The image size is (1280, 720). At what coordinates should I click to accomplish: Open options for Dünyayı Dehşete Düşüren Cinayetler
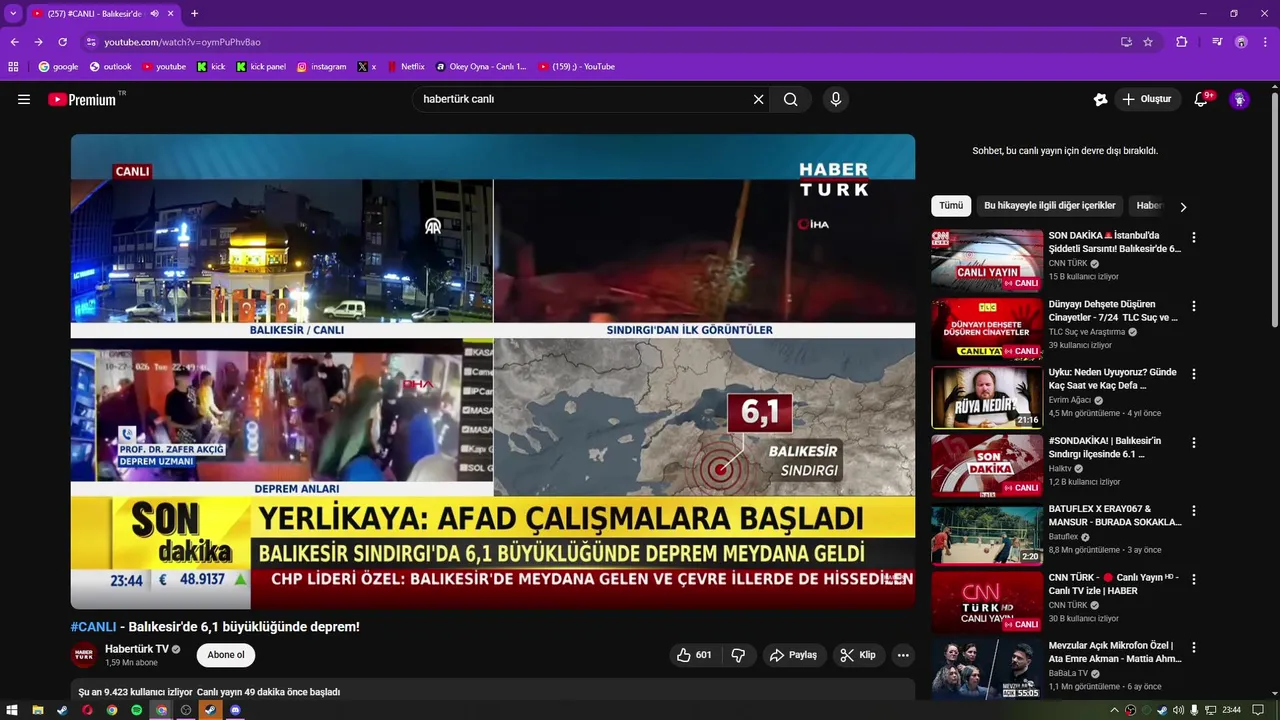point(1193,306)
